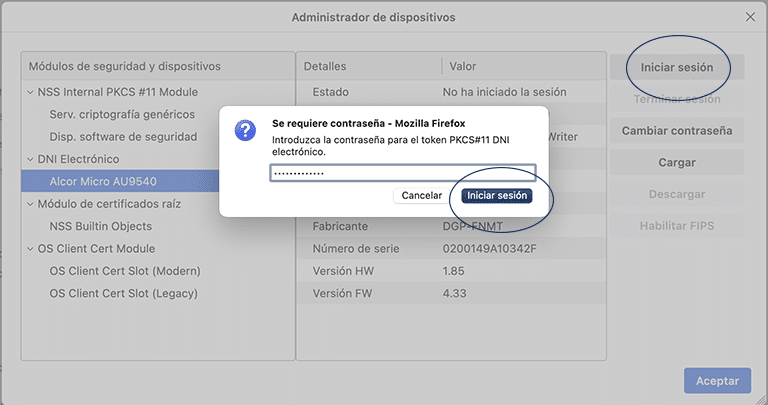Click the Valor column header

click(x=462, y=66)
